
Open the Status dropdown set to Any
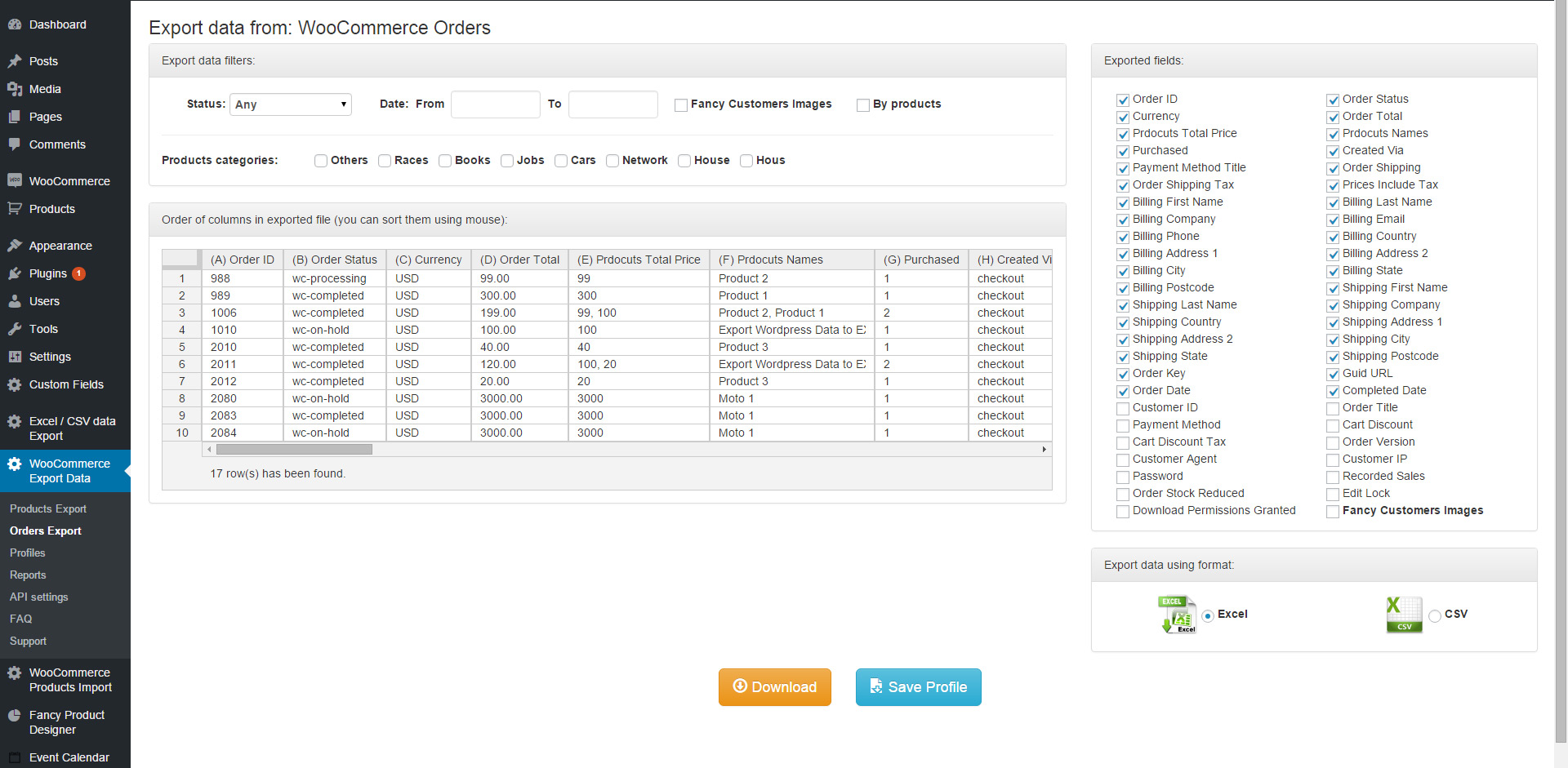[x=291, y=104]
